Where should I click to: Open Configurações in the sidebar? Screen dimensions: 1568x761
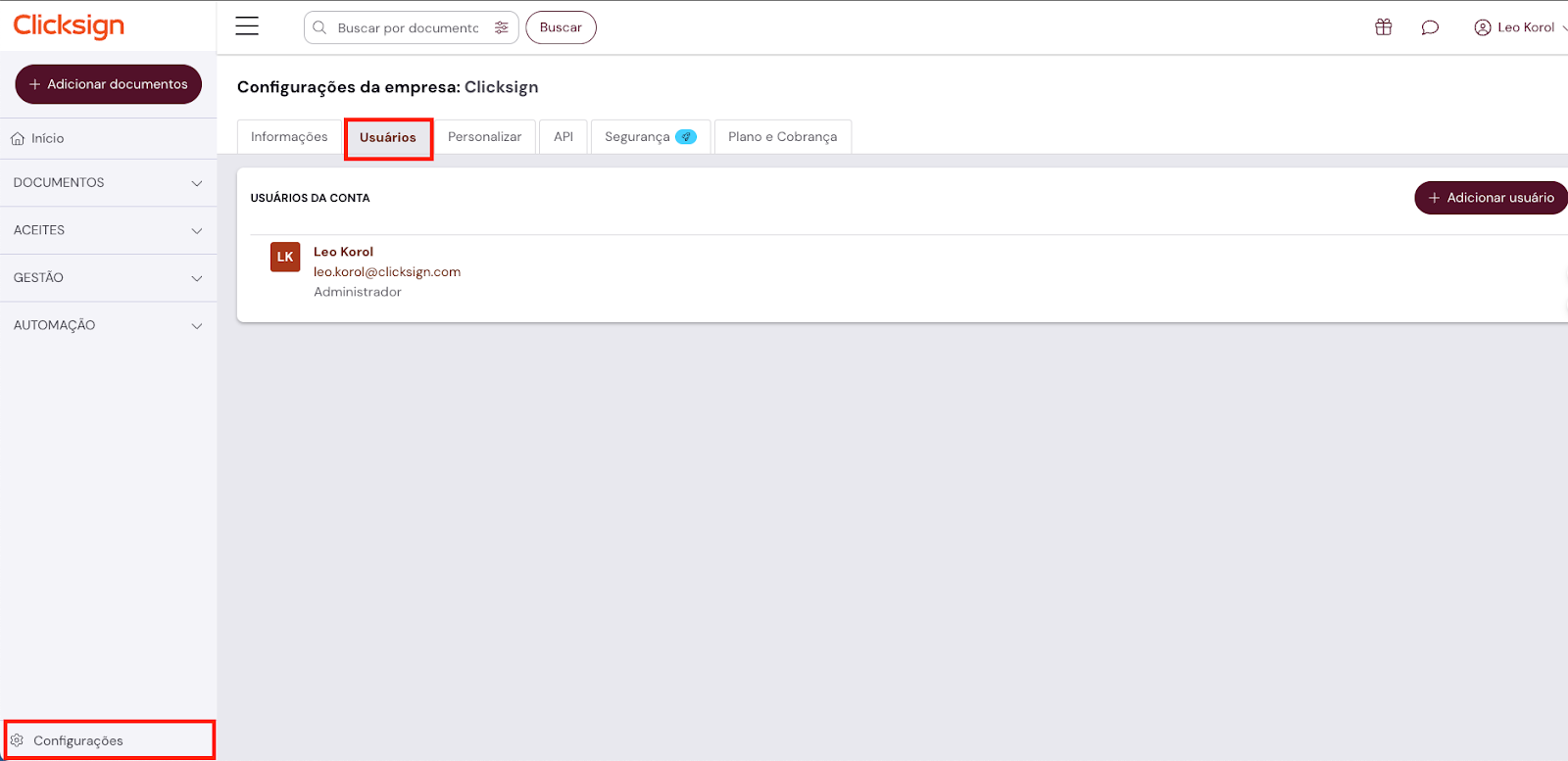109,740
